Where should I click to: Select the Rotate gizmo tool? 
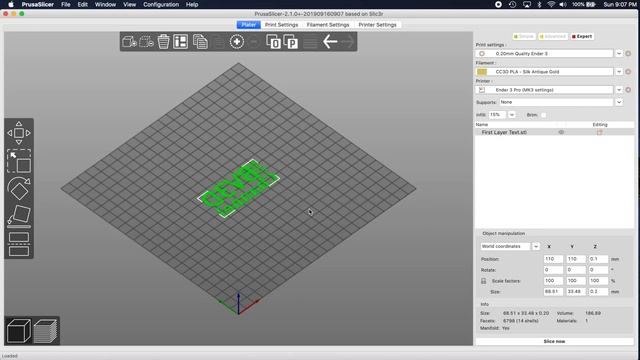(x=19, y=188)
